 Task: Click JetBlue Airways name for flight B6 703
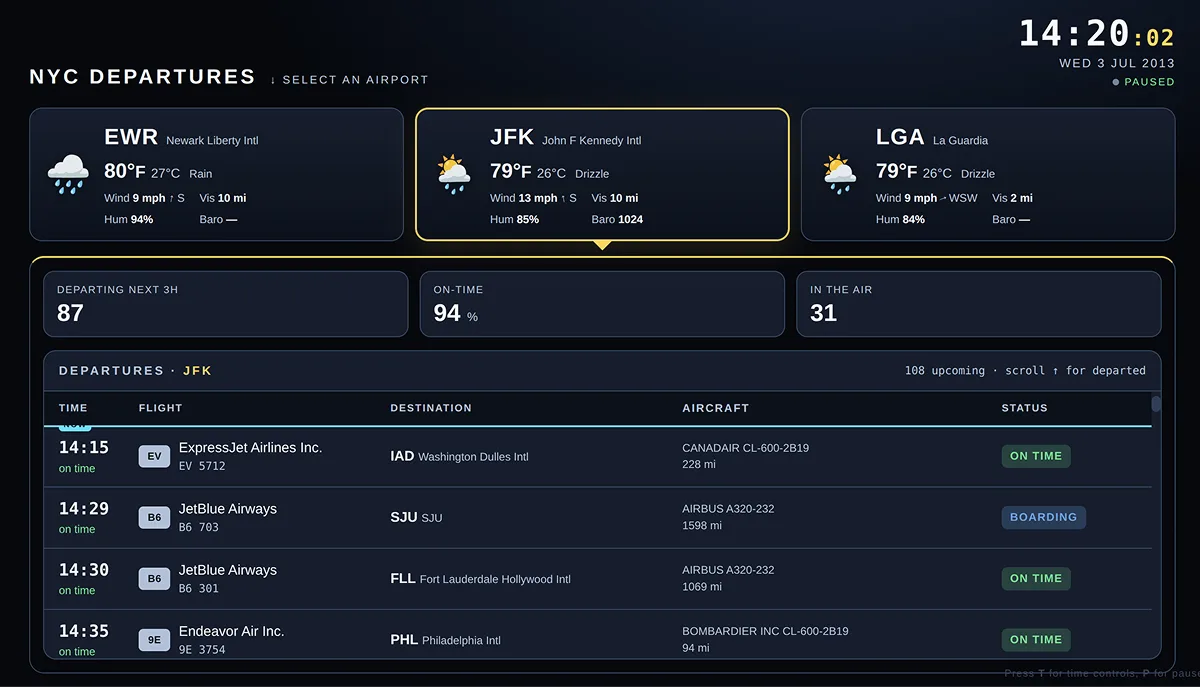228,509
